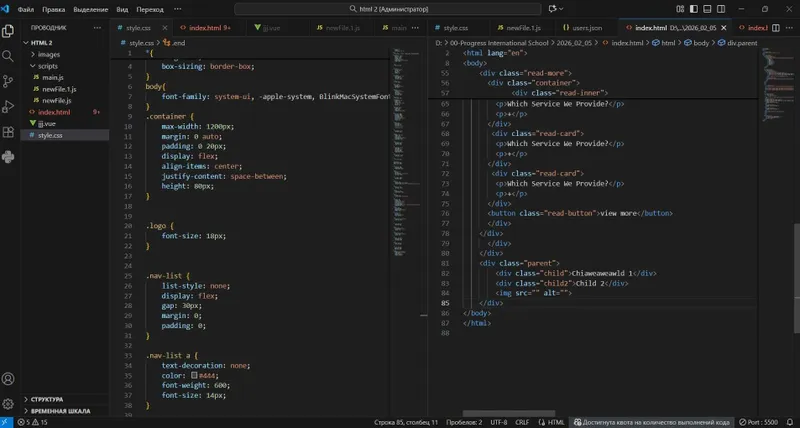Viewport: 800px width, 428px height.
Task: Open the Search view icon
Action: pyautogui.click(x=8, y=56)
